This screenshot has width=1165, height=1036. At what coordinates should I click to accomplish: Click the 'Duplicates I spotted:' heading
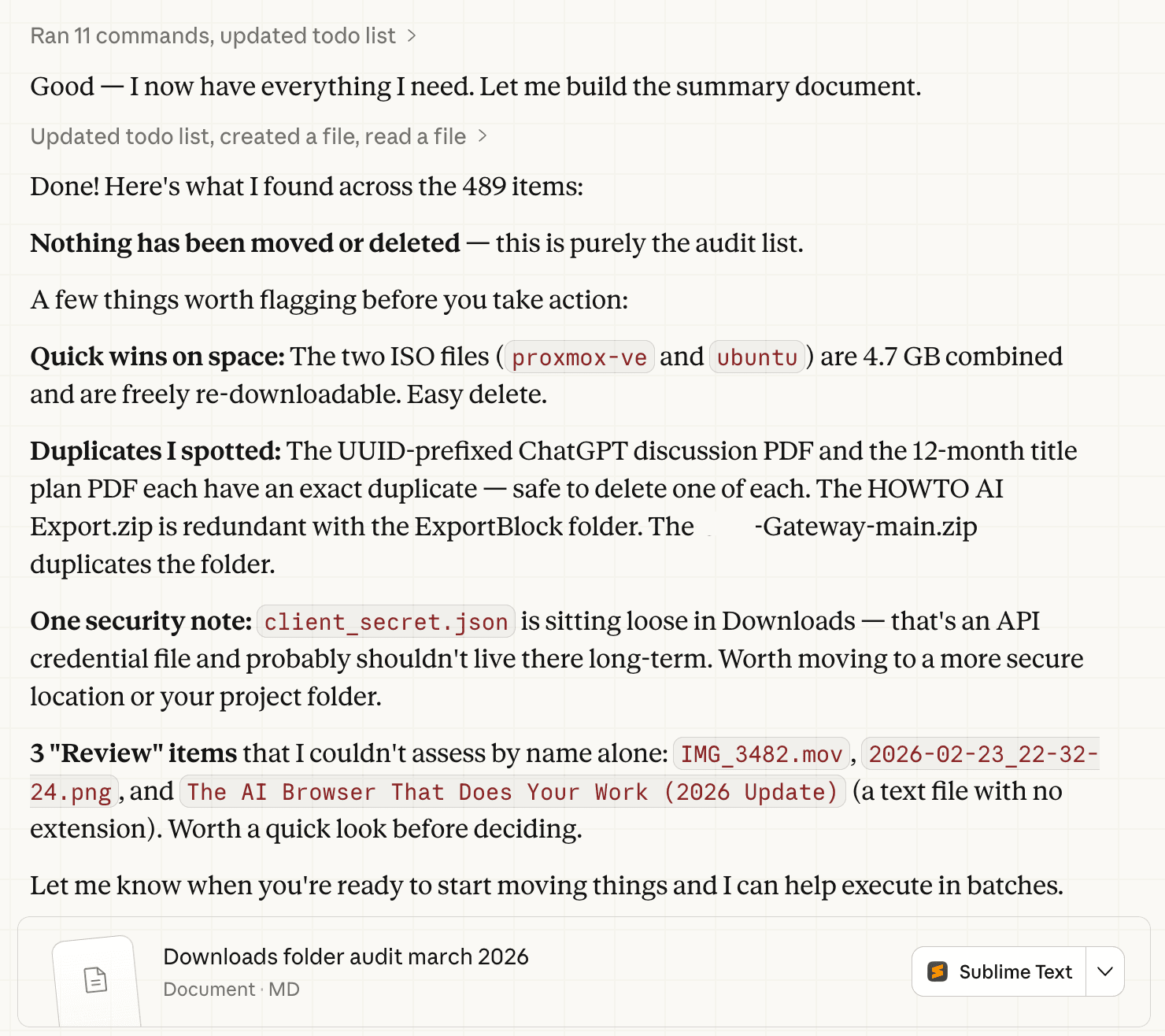coord(155,451)
